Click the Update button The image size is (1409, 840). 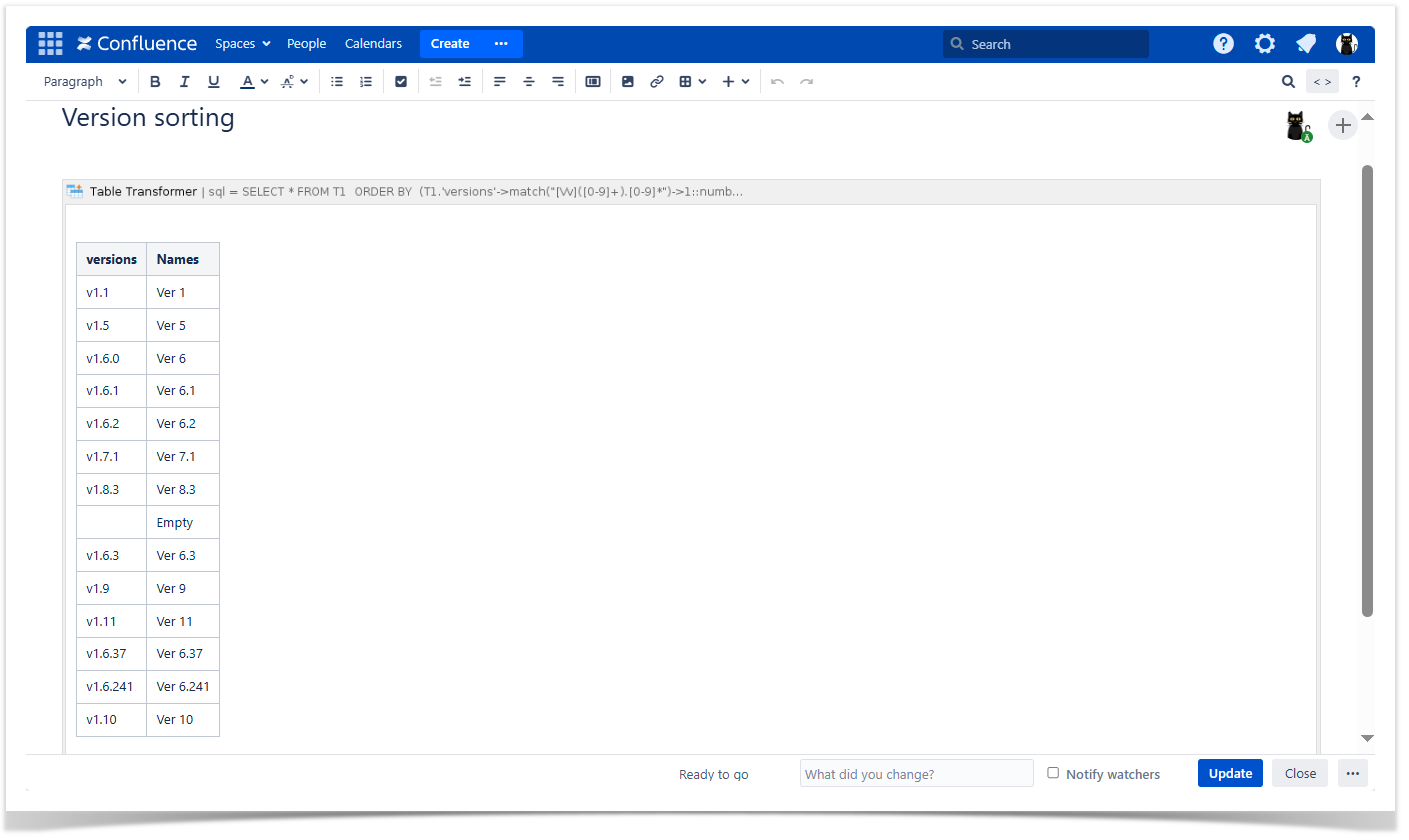tap(1230, 773)
